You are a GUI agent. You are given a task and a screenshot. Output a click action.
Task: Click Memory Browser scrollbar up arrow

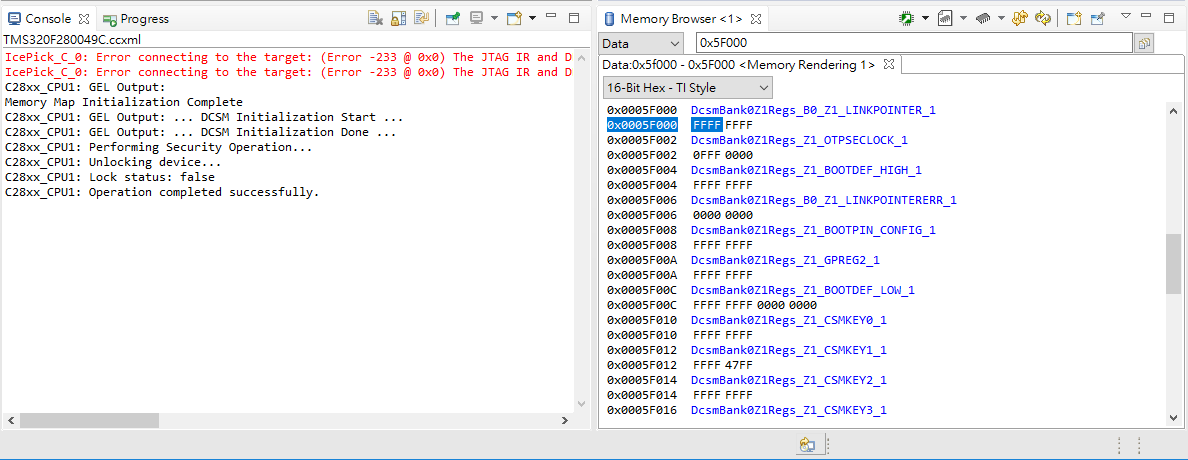[x=1173, y=109]
